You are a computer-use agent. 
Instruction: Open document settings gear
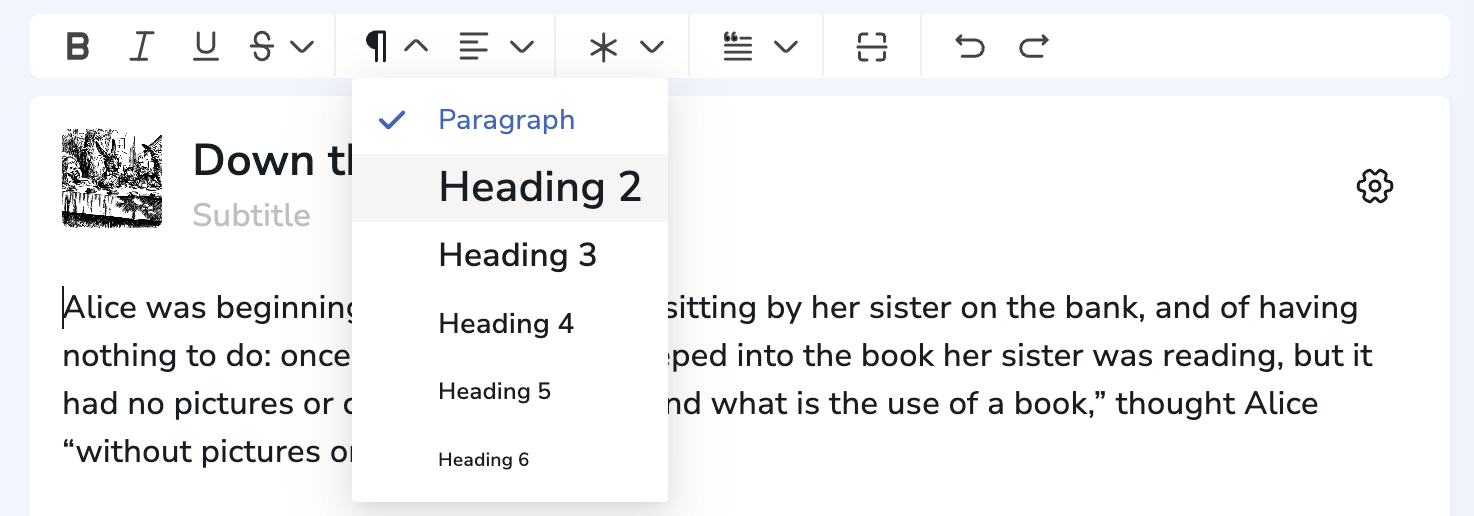tap(1374, 186)
